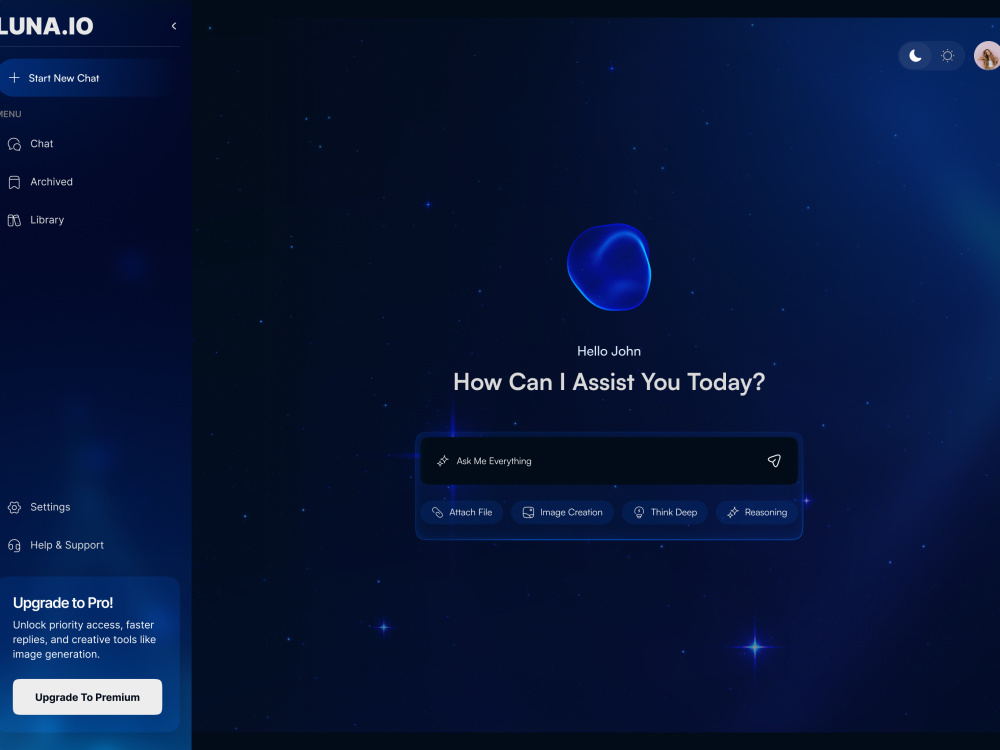
Task: Click the Upgrade to Pro! heading
Action: click(x=63, y=603)
